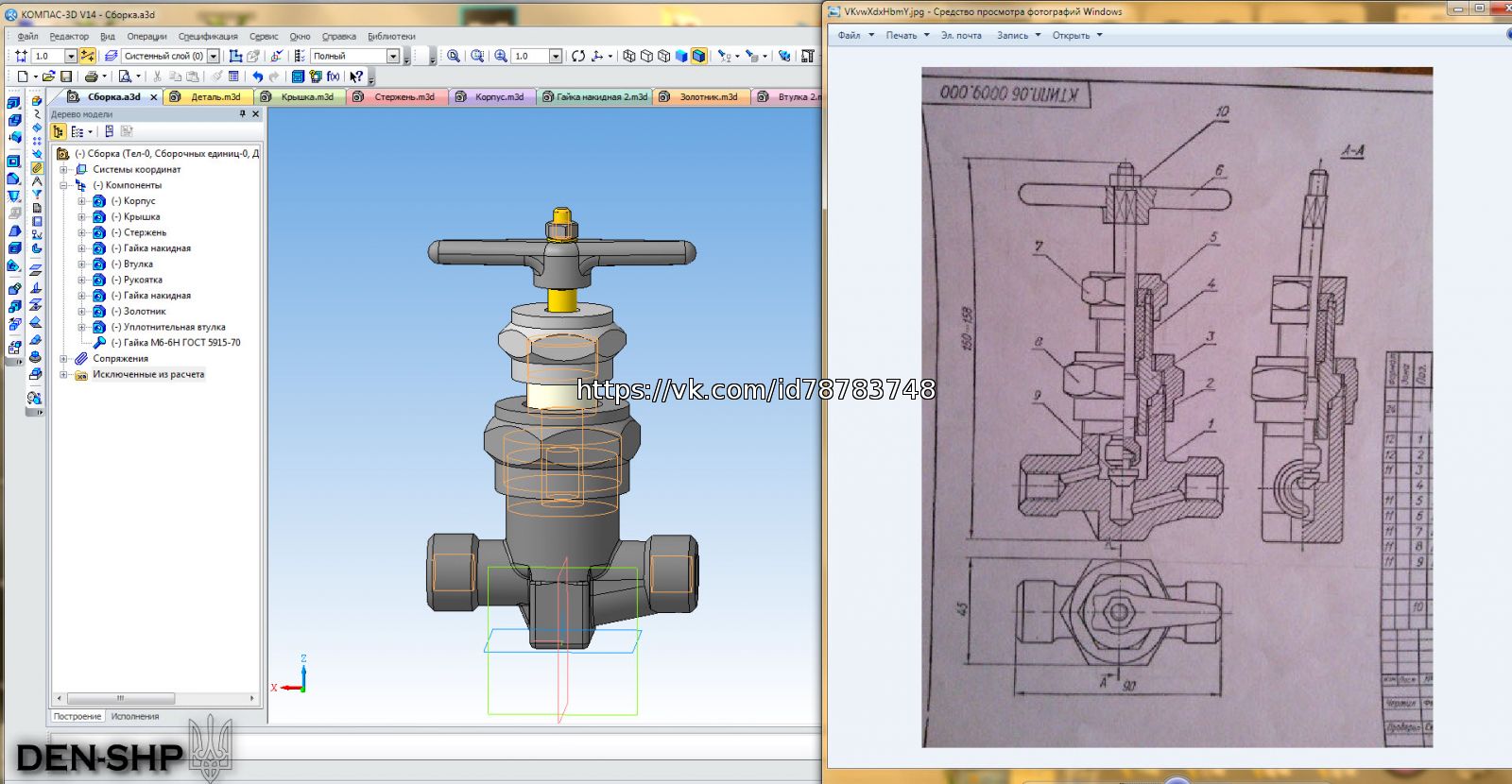Select Wireframe display mode icon
This screenshot has width=1512, height=784.
628,56
